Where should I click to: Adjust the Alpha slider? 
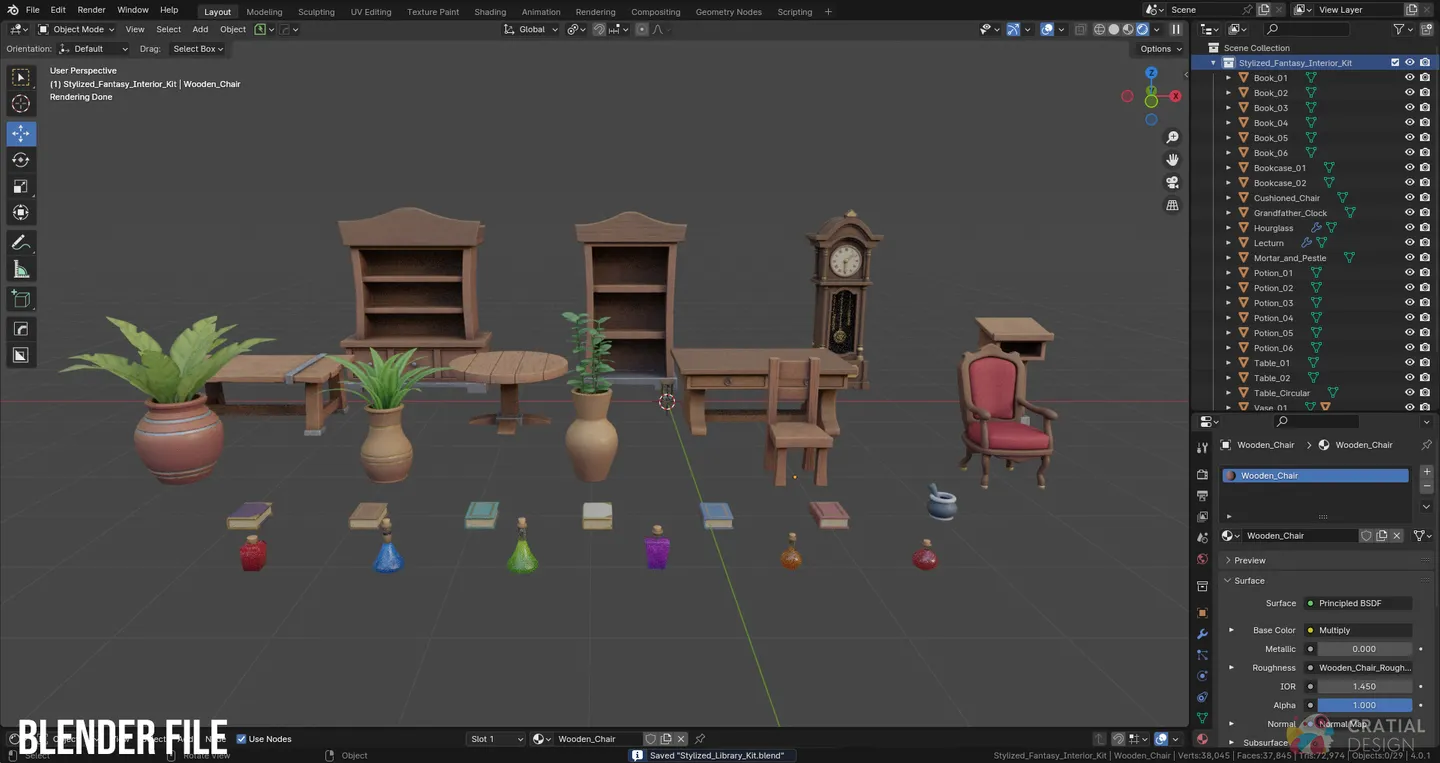coord(1364,705)
